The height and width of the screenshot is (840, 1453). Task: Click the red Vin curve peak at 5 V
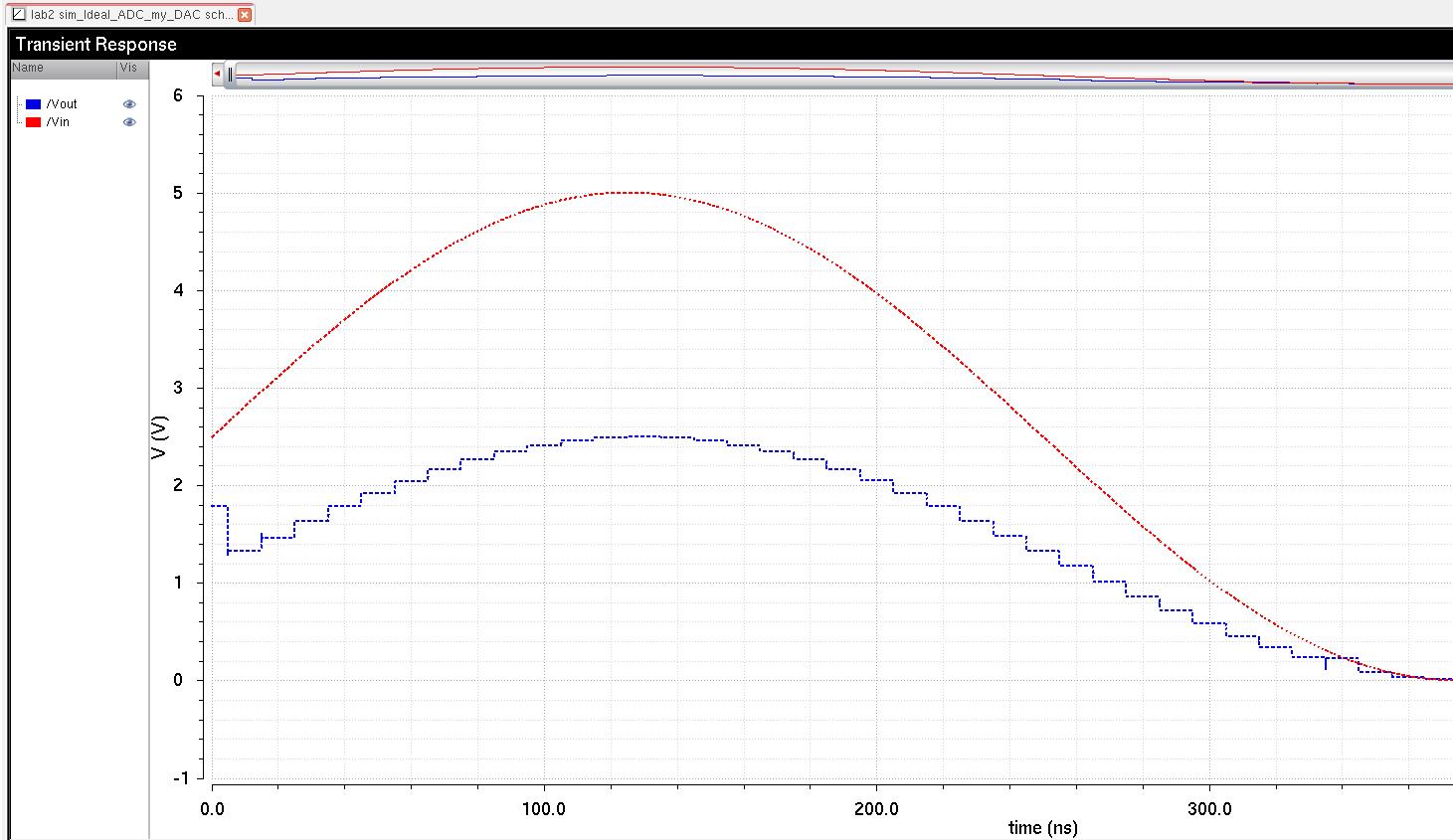coord(628,192)
